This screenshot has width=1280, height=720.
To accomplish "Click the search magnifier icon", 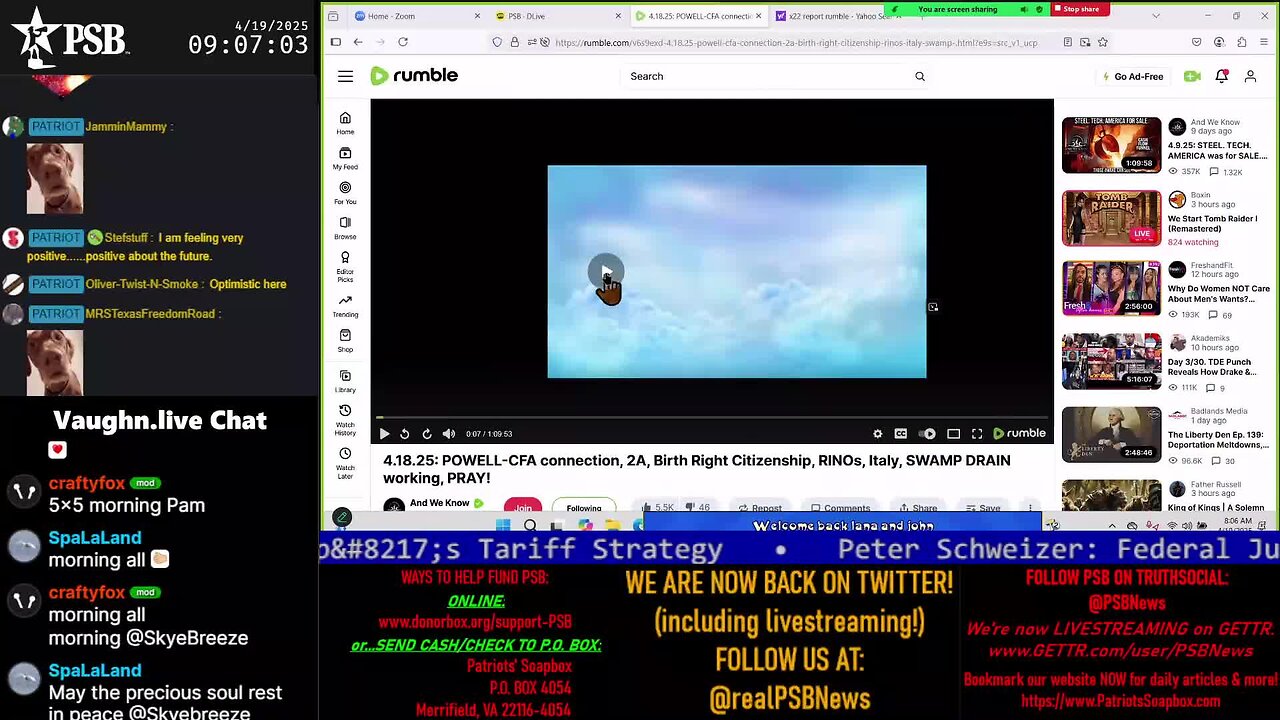I will pyautogui.click(x=920, y=76).
